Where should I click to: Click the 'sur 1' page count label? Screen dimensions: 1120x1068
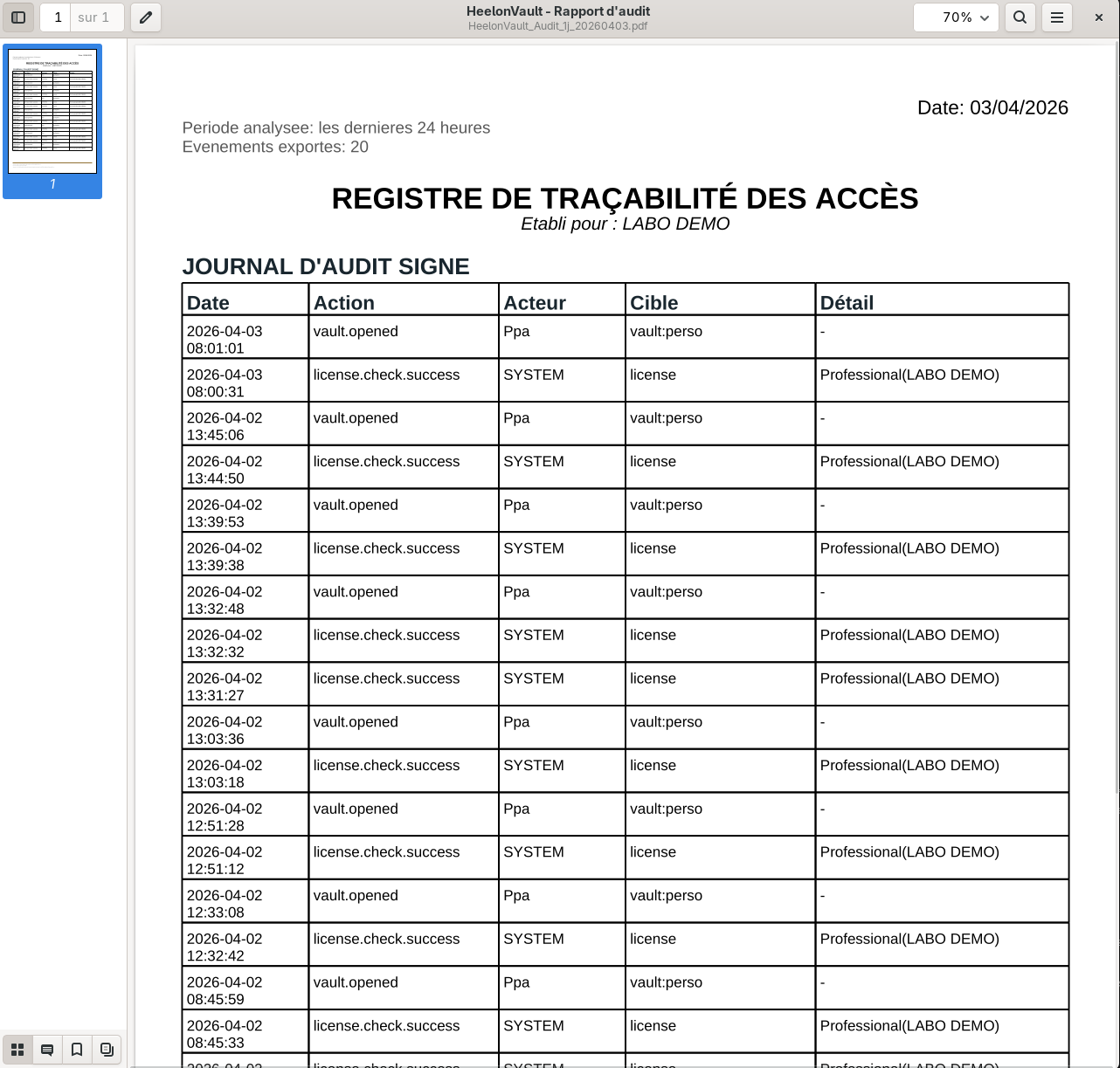click(93, 17)
